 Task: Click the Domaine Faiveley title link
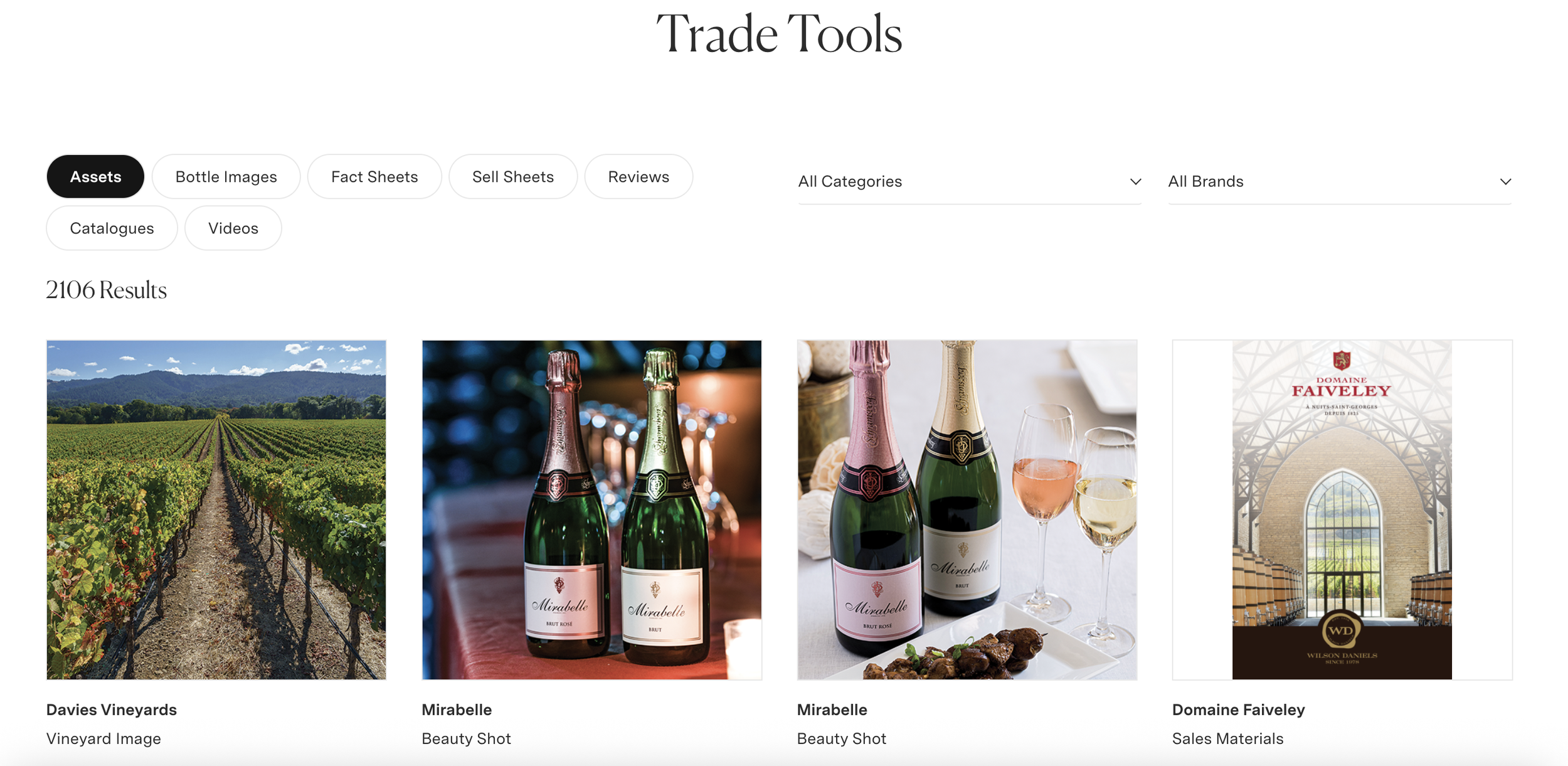click(1239, 710)
